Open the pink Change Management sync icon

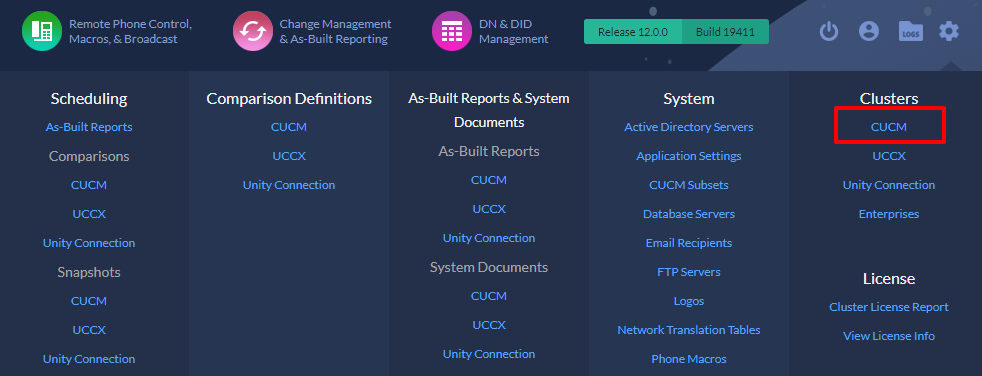253,31
